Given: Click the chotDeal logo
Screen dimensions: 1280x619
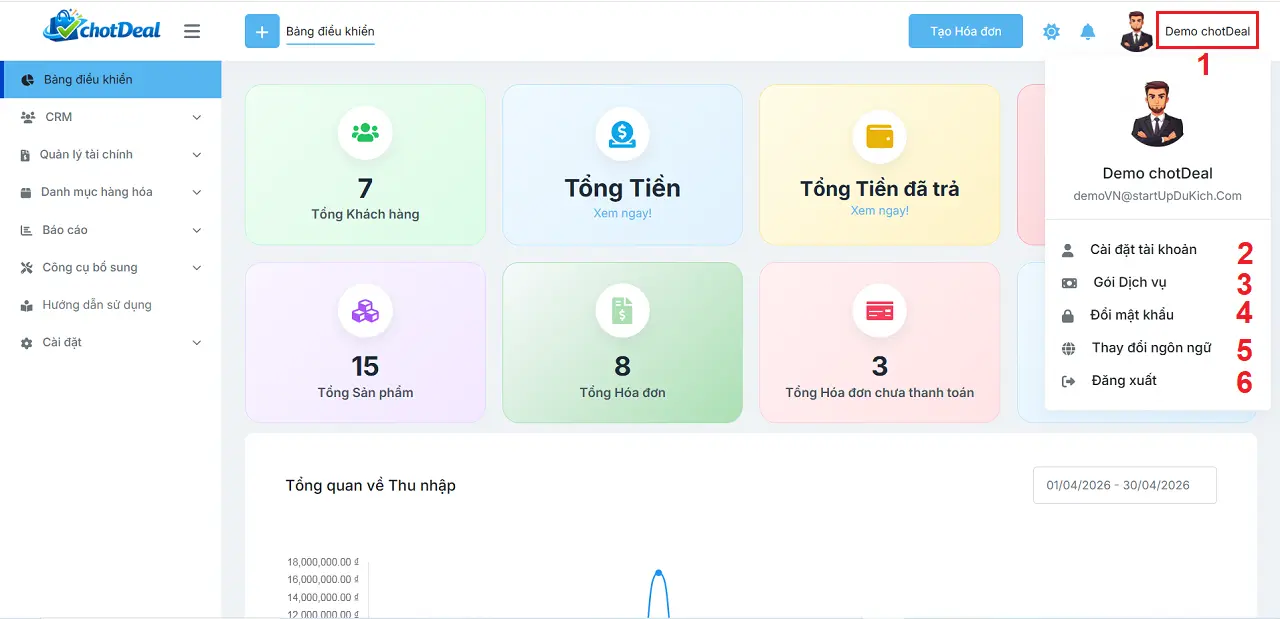Looking at the screenshot, I should click(x=100, y=29).
